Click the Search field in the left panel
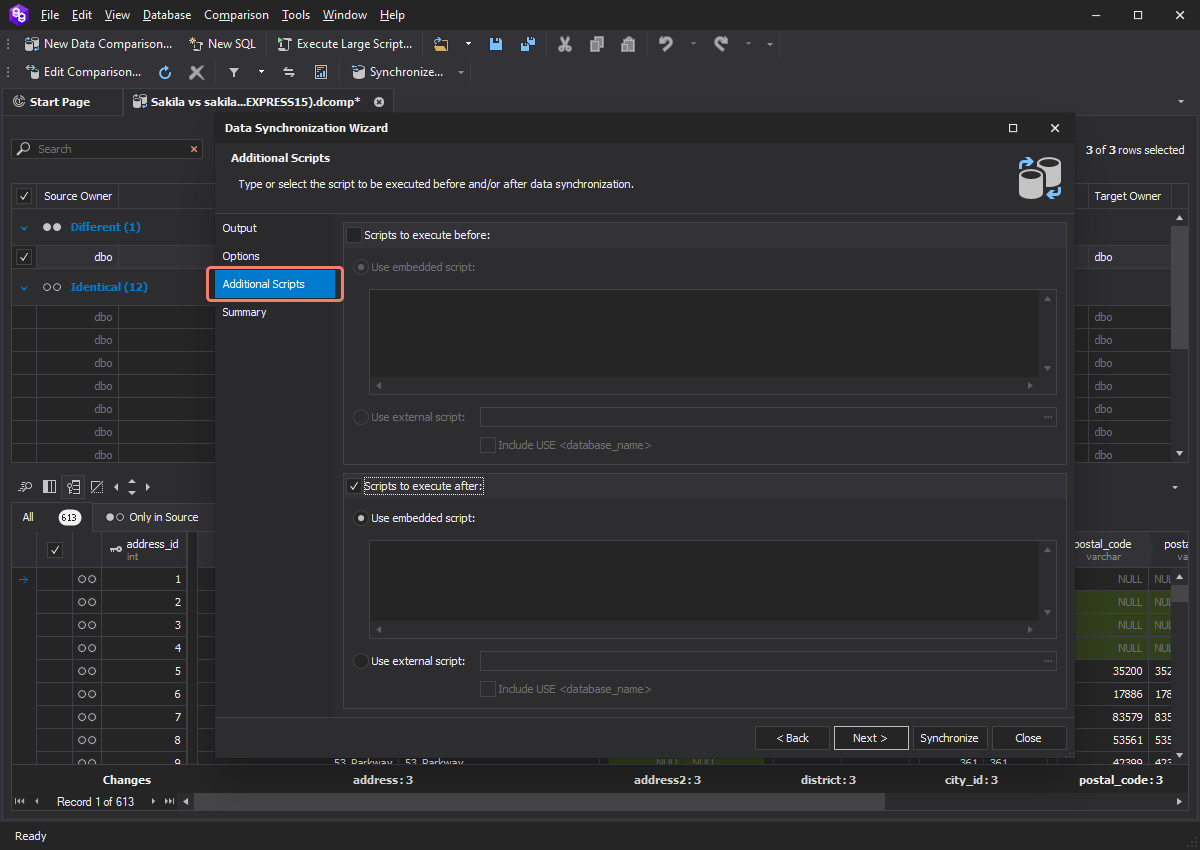The image size is (1200, 850). coord(100,148)
